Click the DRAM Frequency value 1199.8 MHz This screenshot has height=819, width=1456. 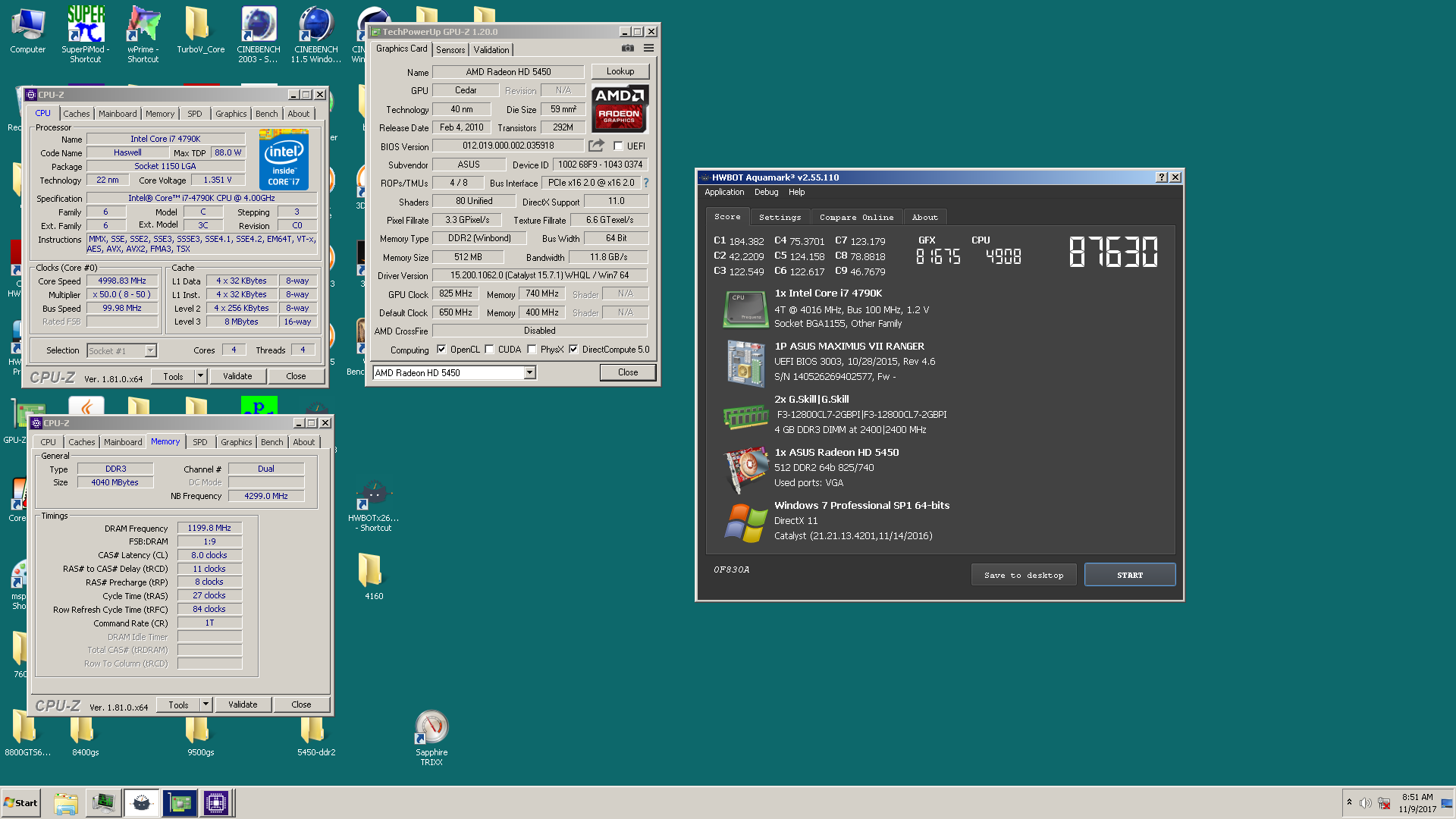coord(209,528)
